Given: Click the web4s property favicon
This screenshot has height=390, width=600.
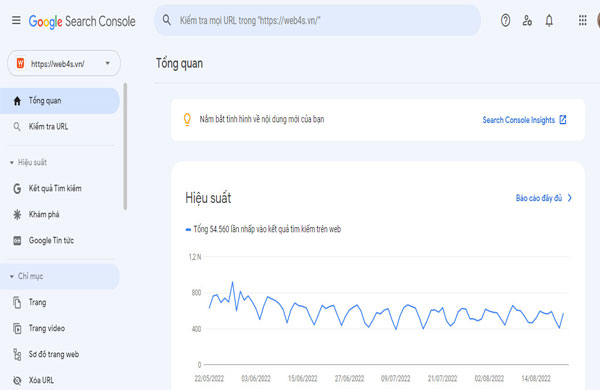Looking at the screenshot, I should [20, 63].
